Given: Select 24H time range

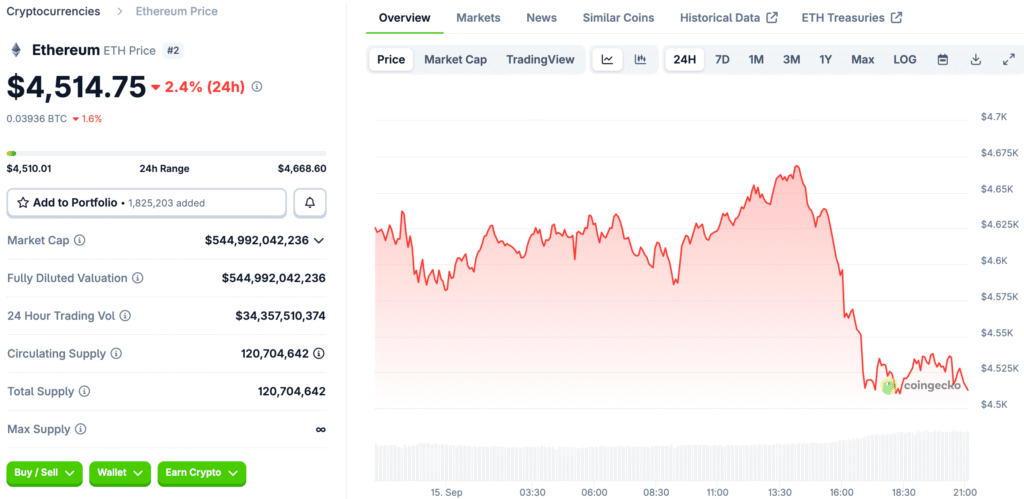Looking at the screenshot, I should click(x=684, y=59).
